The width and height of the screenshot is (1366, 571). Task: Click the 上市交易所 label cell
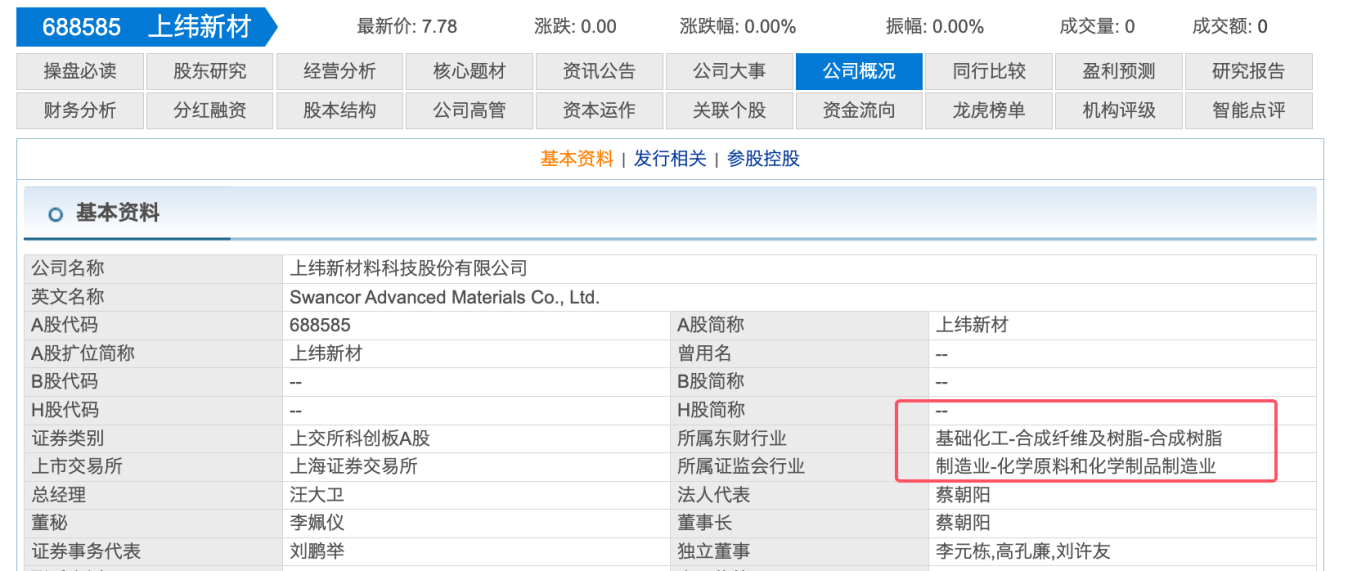click(154, 466)
